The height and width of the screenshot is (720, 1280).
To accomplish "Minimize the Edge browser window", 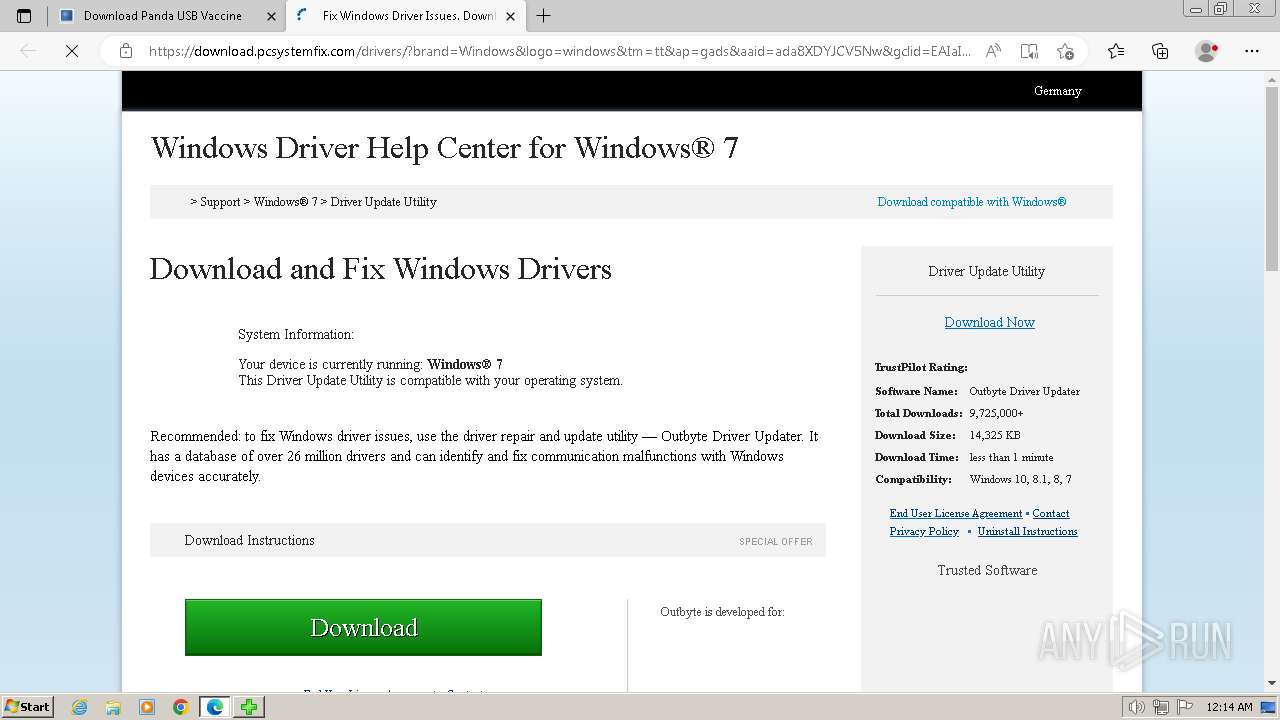I will pyautogui.click(x=1196, y=9).
